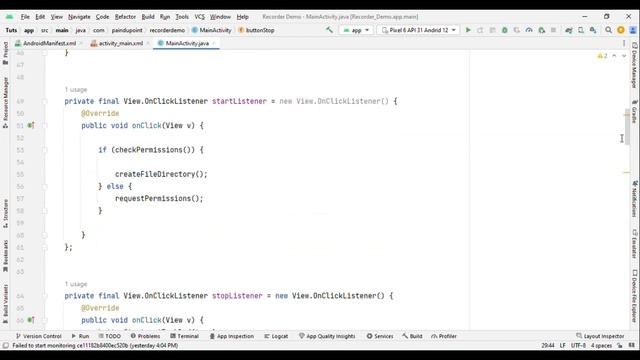Screen dimensions: 640x360
Task: Click the Stop square icon in toolbar
Action: (x=553, y=30)
